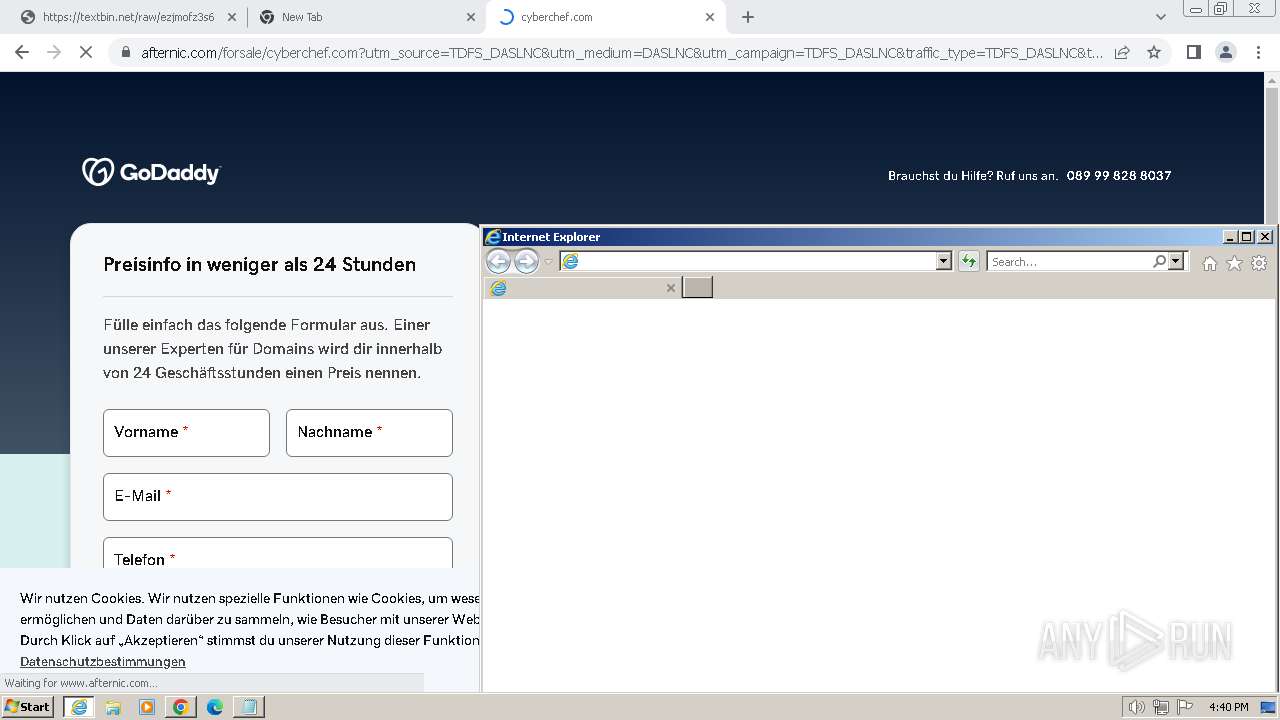Go back in Chrome navigation
The height and width of the screenshot is (720, 1280).
(x=22, y=52)
